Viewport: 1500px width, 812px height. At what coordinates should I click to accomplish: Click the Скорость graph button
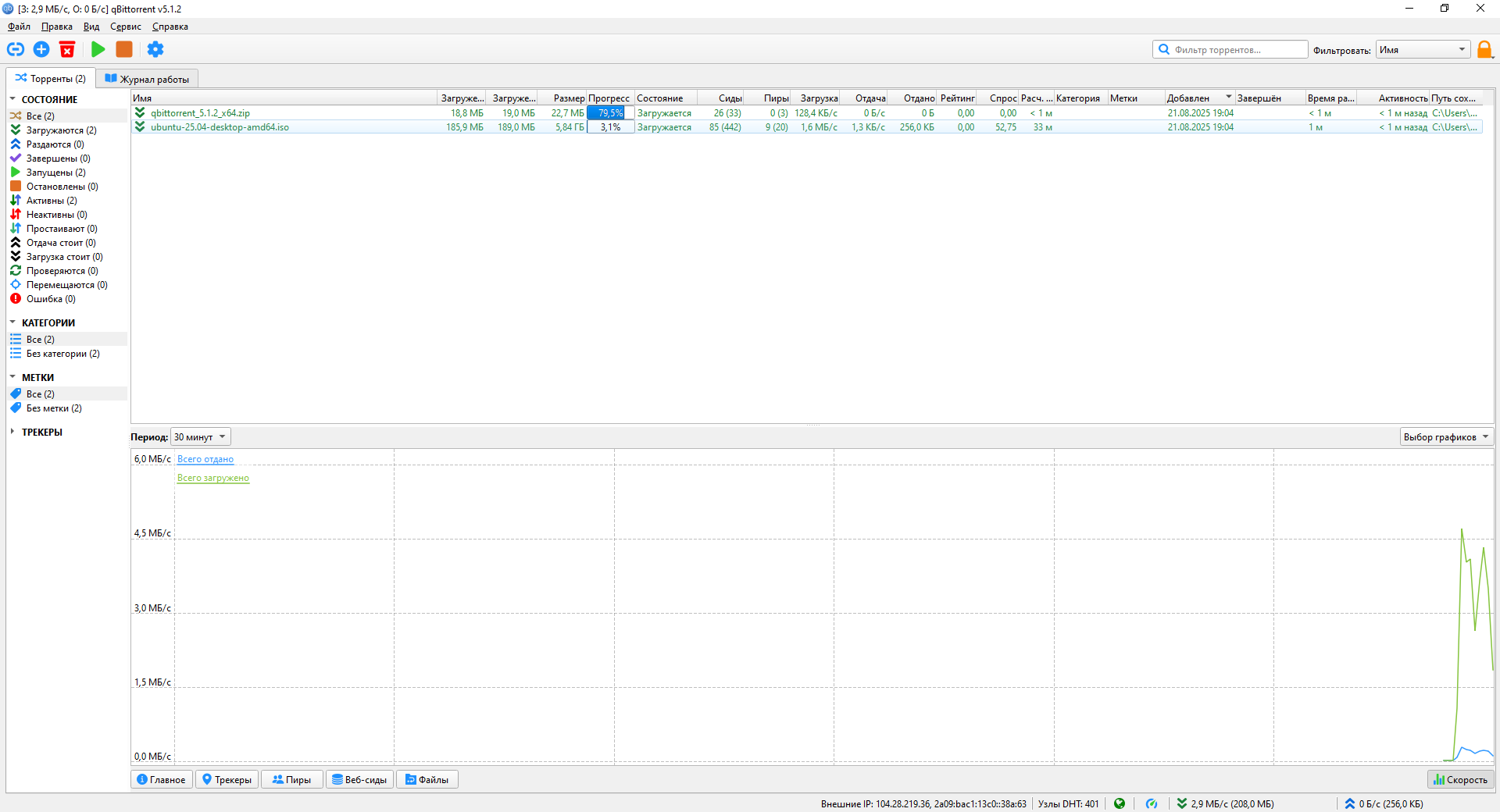[x=1461, y=779]
